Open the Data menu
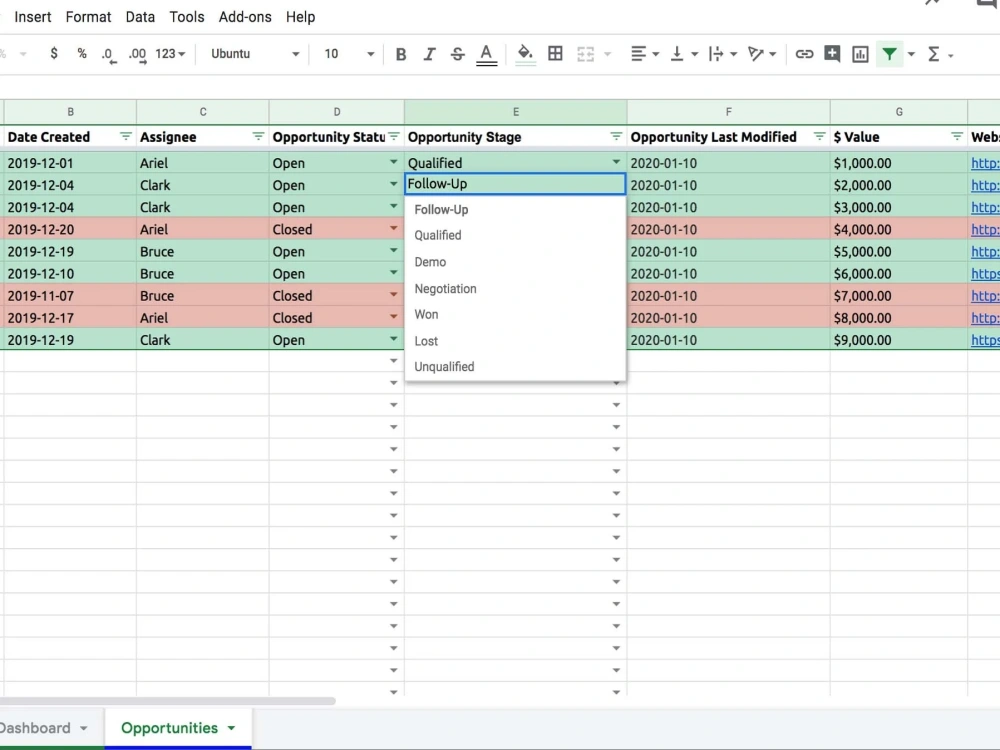The width and height of the screenshot is (1000, 750). [140, 16]
